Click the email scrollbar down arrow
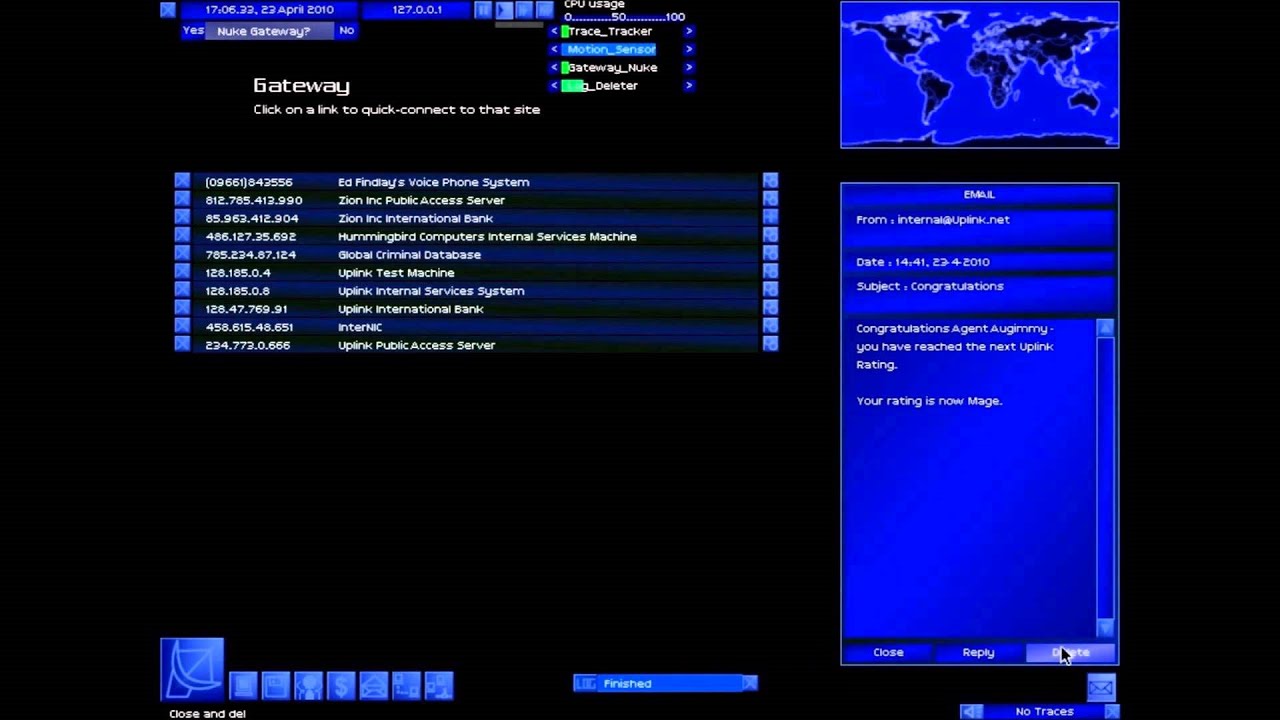The height and width of the screenshot is (720, 1280). click(1105, 627)
